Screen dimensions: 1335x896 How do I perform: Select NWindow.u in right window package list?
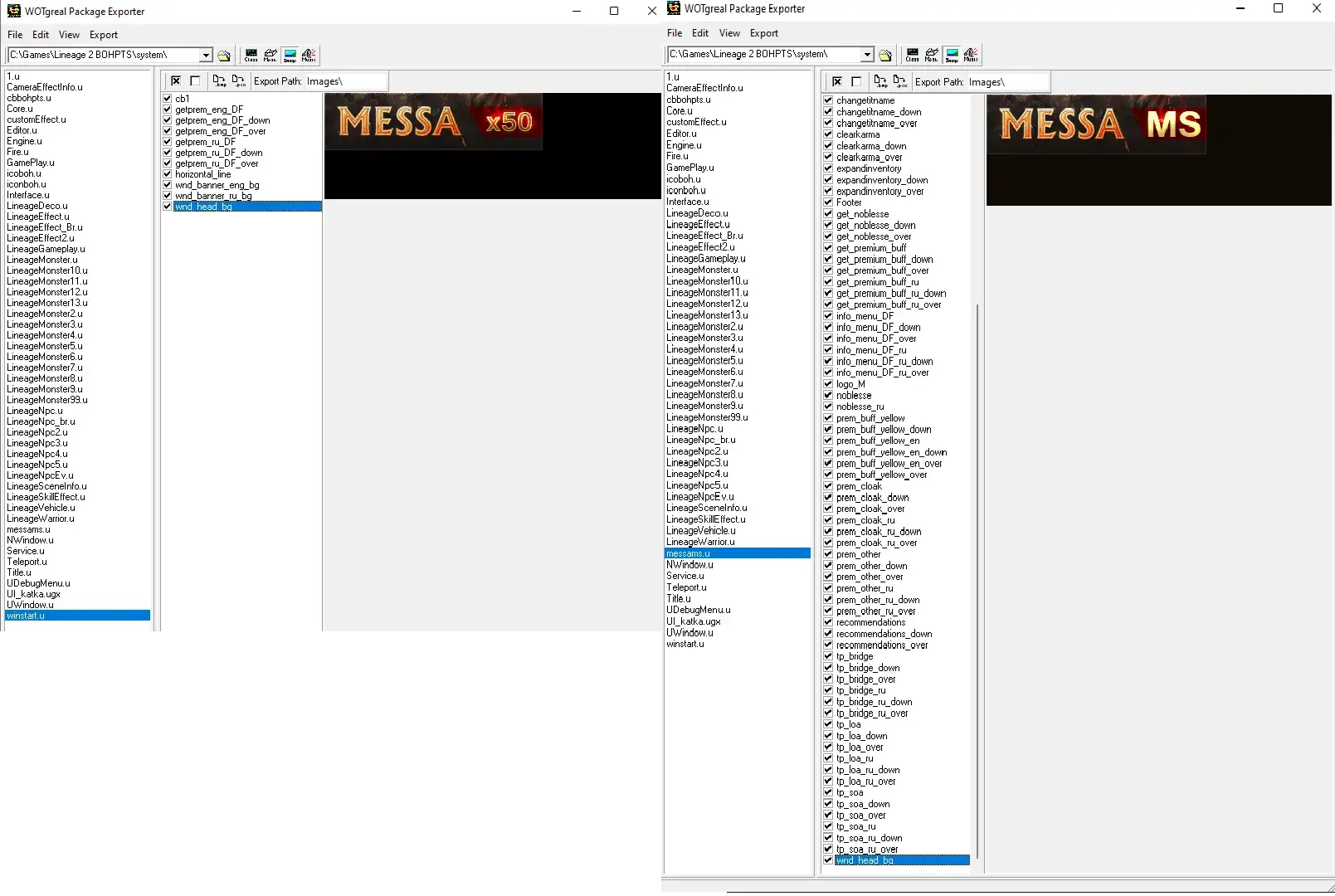click(x=689, y=565)
